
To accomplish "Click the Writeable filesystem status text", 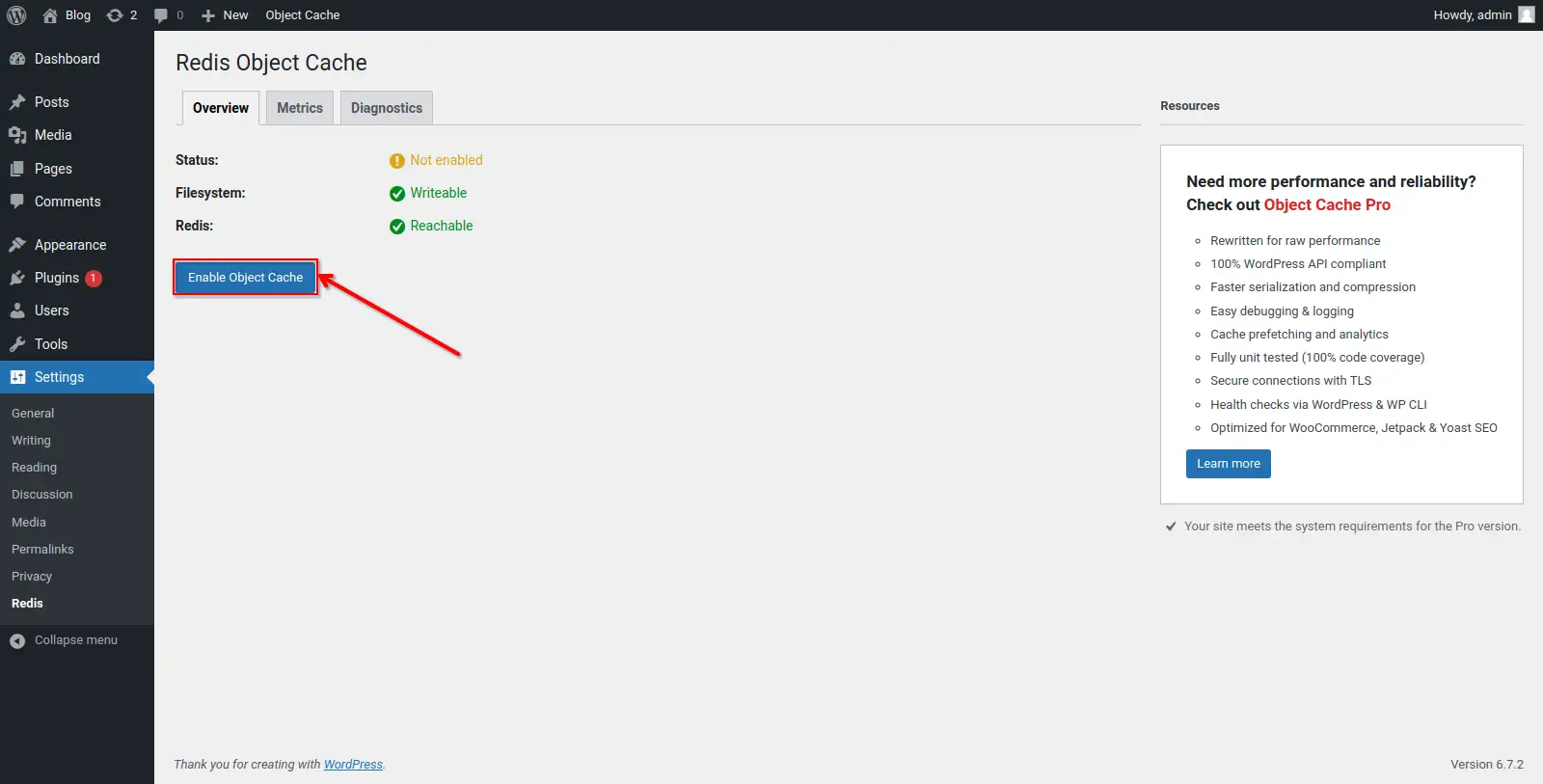I will [x=439, y=193].
